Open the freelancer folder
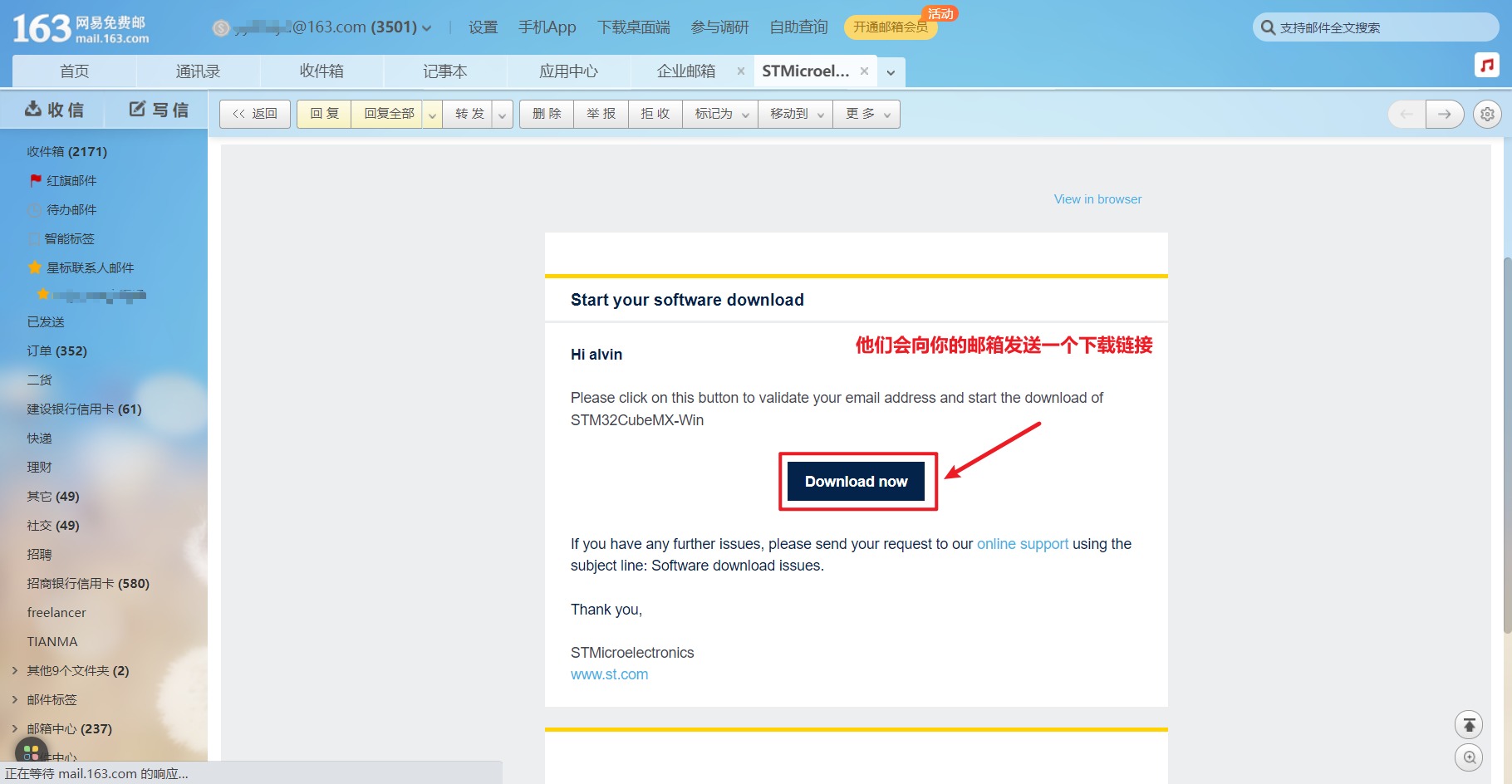1512x784 pixels. [56, 612]
